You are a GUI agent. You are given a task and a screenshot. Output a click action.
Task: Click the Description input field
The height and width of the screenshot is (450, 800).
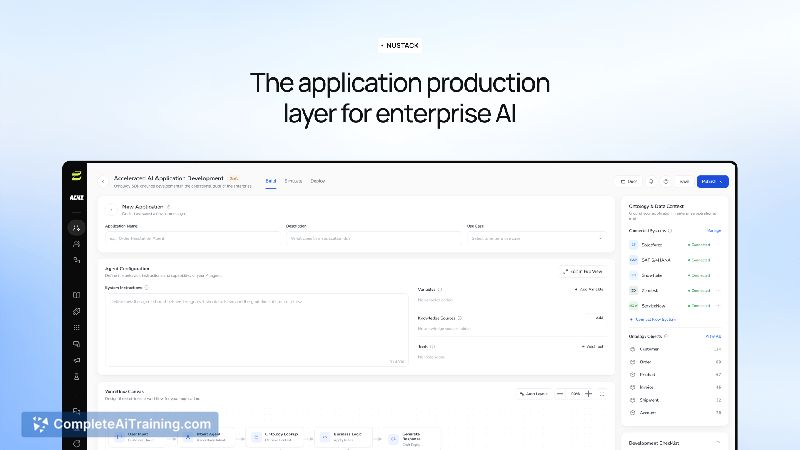(373, 238)
